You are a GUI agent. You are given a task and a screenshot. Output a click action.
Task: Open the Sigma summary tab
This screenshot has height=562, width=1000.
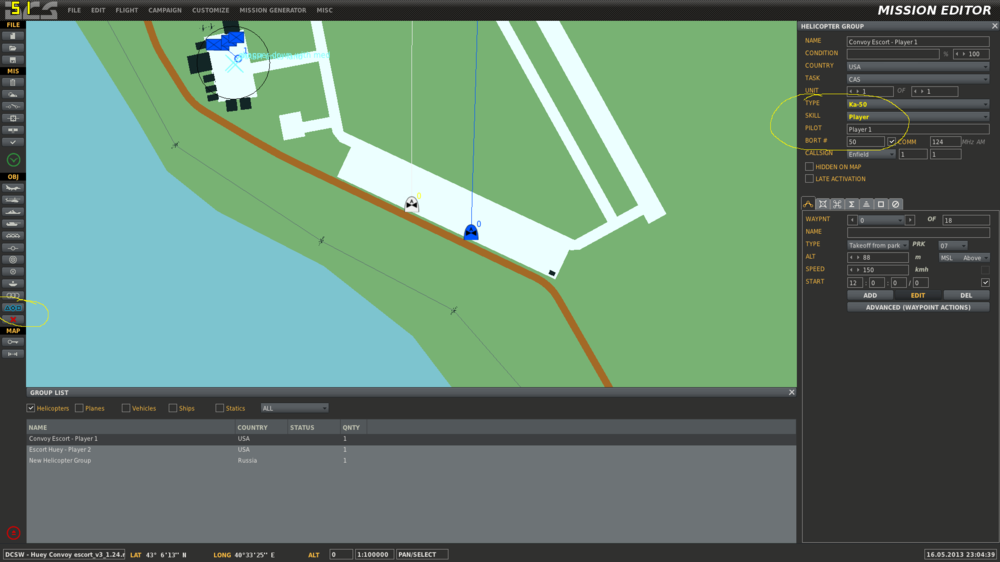point(851,204)
